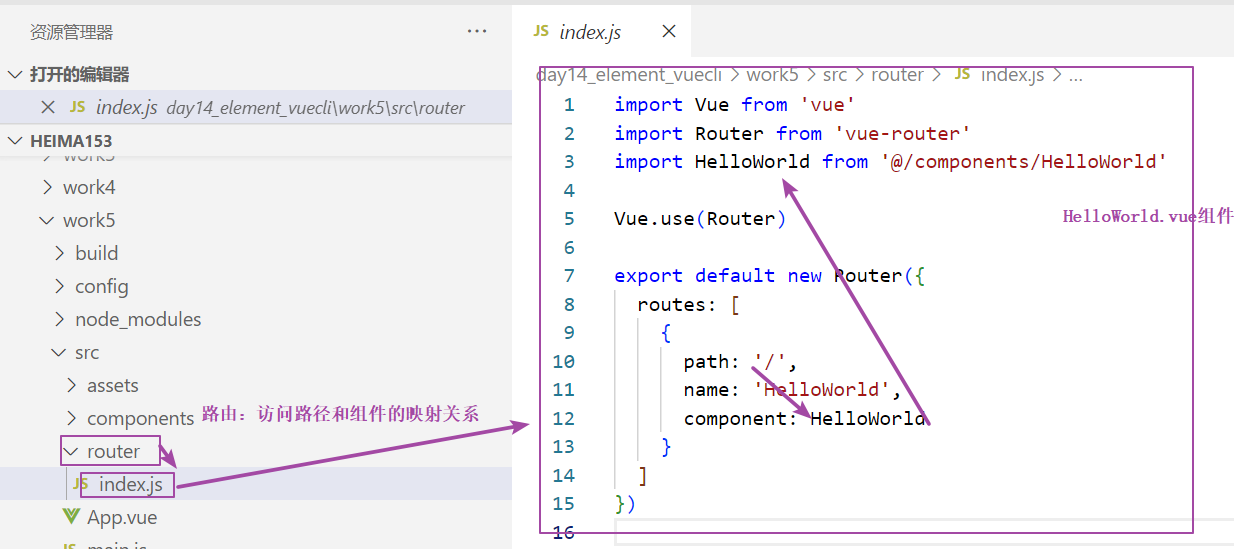
Task: Click the work5 breadcrumb segment
Action: coord(772,75)
